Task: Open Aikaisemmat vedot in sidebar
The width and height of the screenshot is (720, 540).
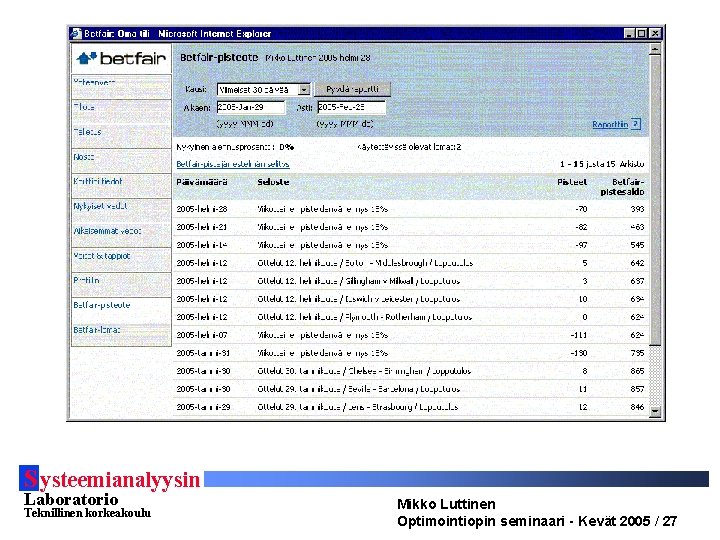Action: (x=121, y=235)
